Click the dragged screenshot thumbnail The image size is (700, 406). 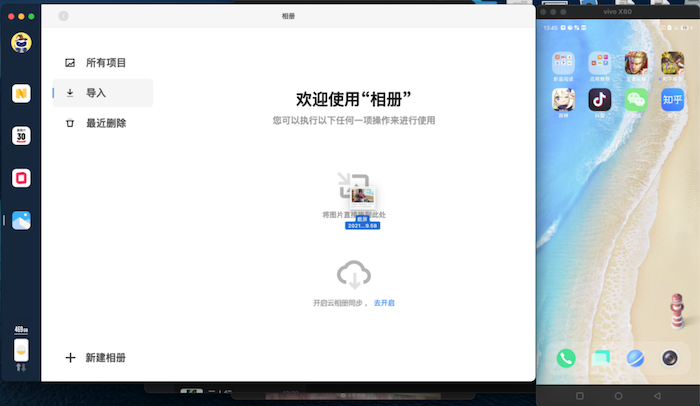(x=362, y=198)
